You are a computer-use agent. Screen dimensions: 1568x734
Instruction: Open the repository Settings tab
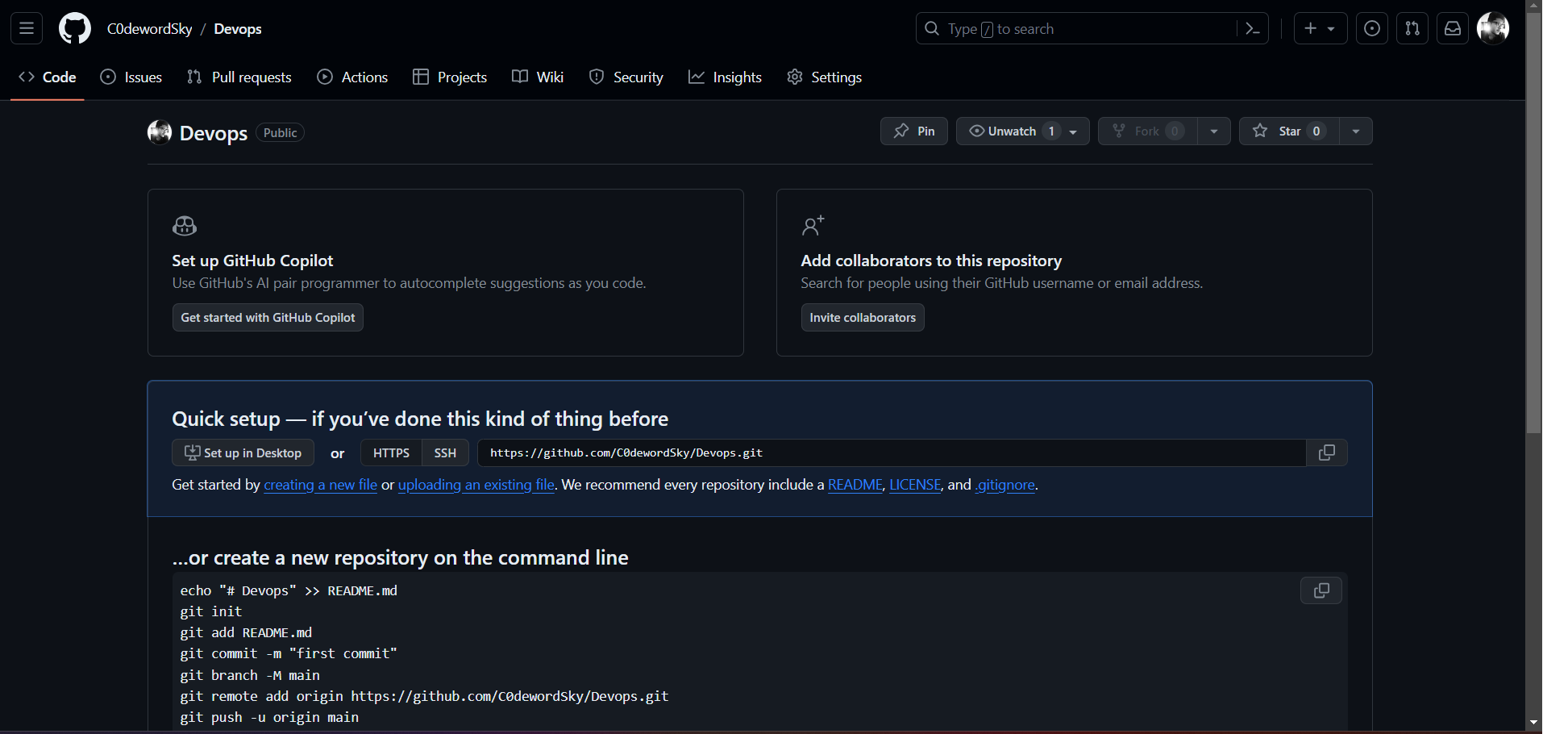pos(825,77)
